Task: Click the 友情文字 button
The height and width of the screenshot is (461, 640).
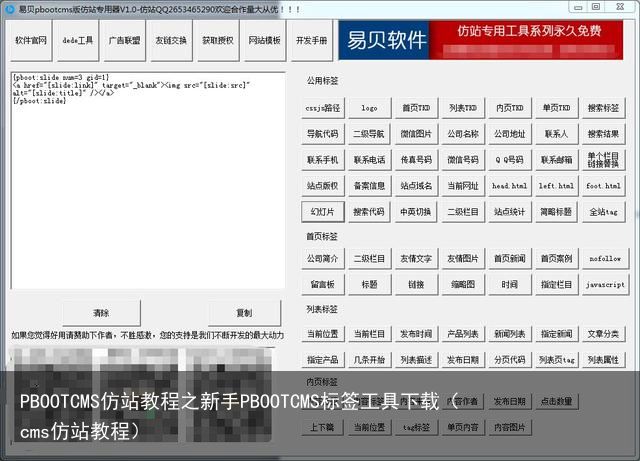Action: pos(416,258)
